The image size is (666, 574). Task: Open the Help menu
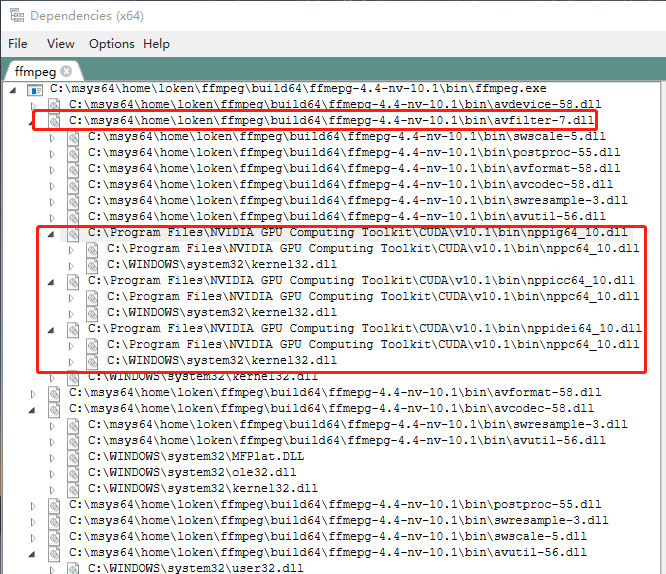tap(156, 44)
